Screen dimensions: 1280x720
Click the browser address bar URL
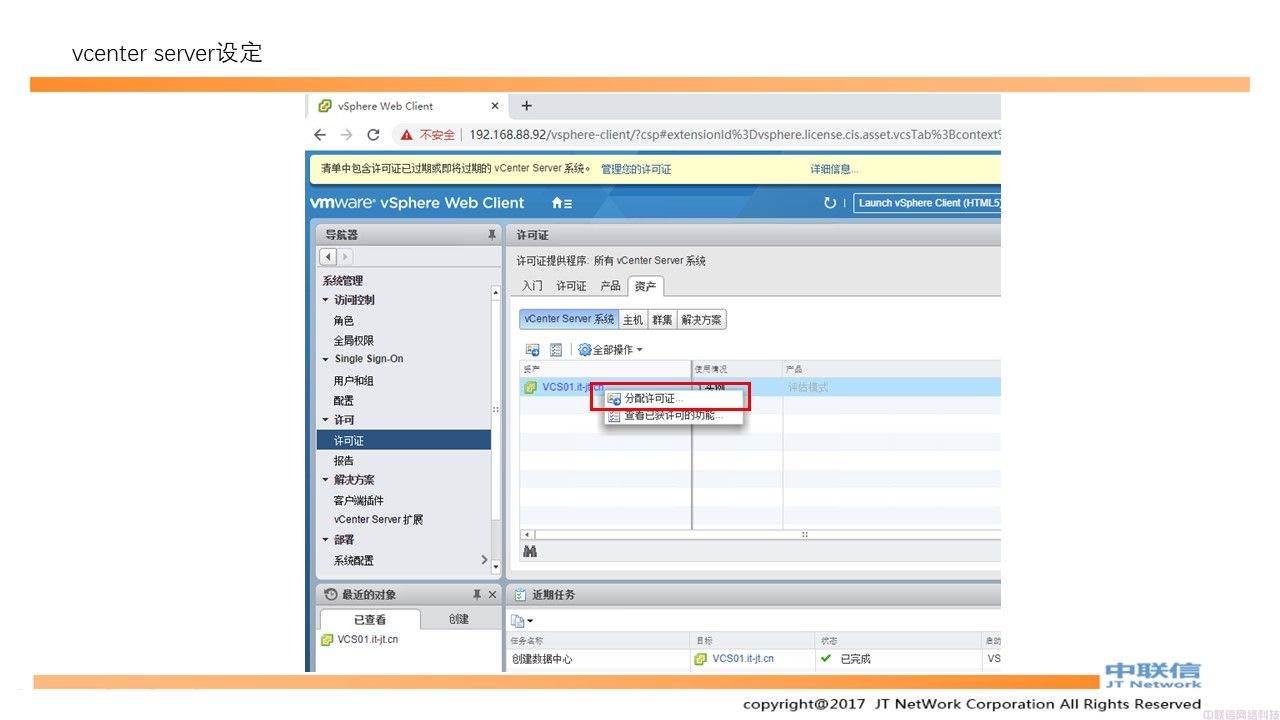734,135
